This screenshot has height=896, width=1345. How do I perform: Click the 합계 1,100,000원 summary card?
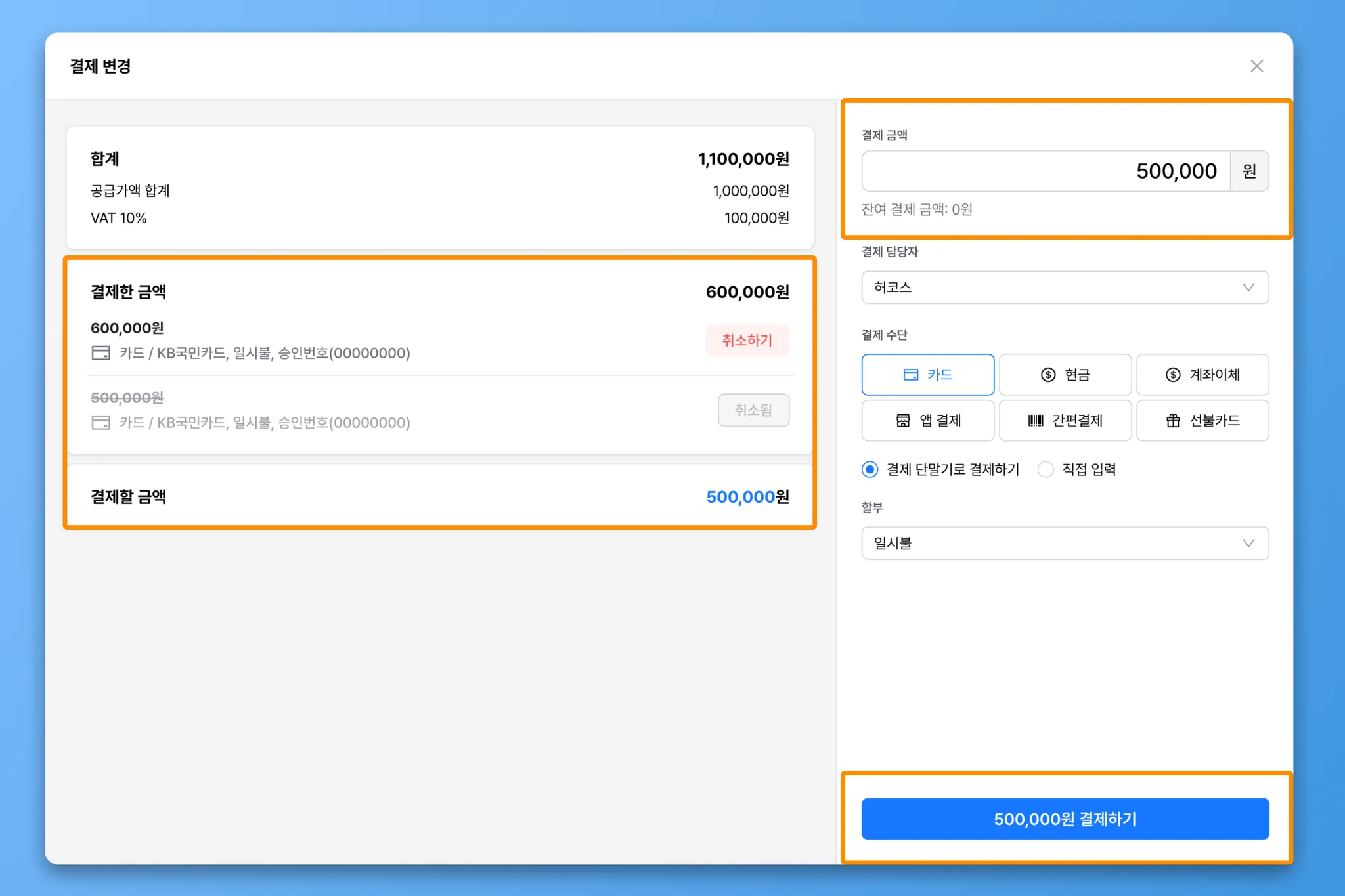point(439,188)
